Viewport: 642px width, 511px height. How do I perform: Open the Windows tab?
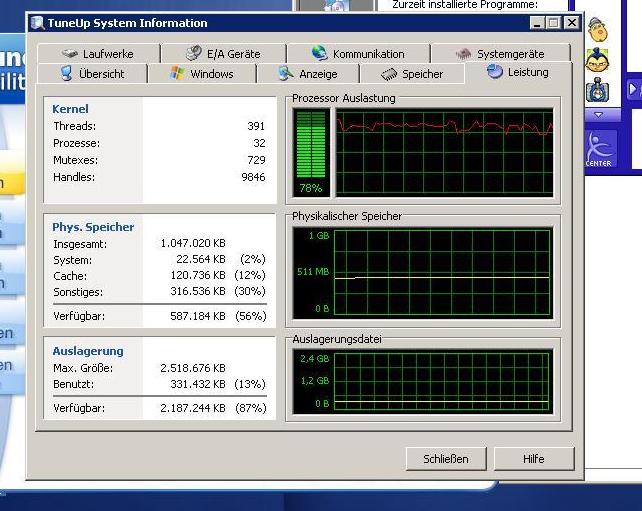202,74
